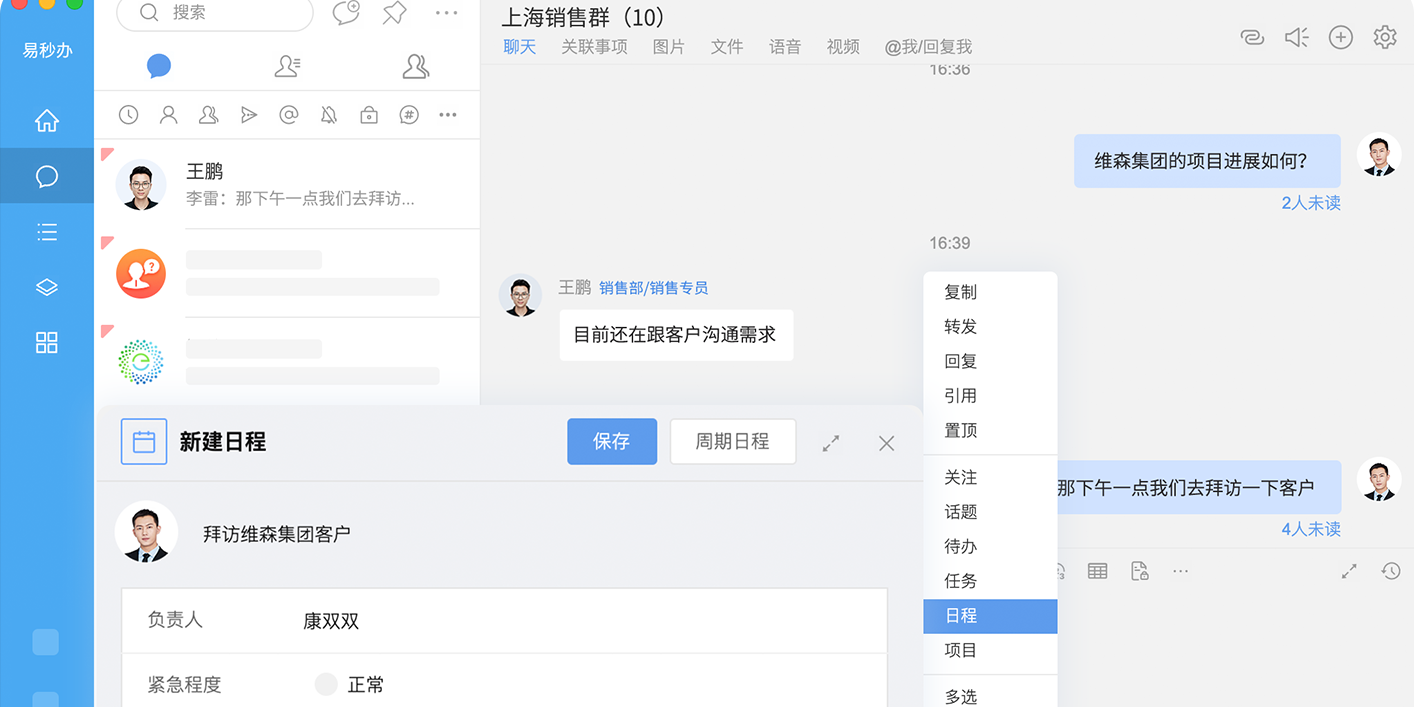Click the mute speaker icon in chat header
The width and height of the screenshot is (1414, 707).
(1296, 38)
